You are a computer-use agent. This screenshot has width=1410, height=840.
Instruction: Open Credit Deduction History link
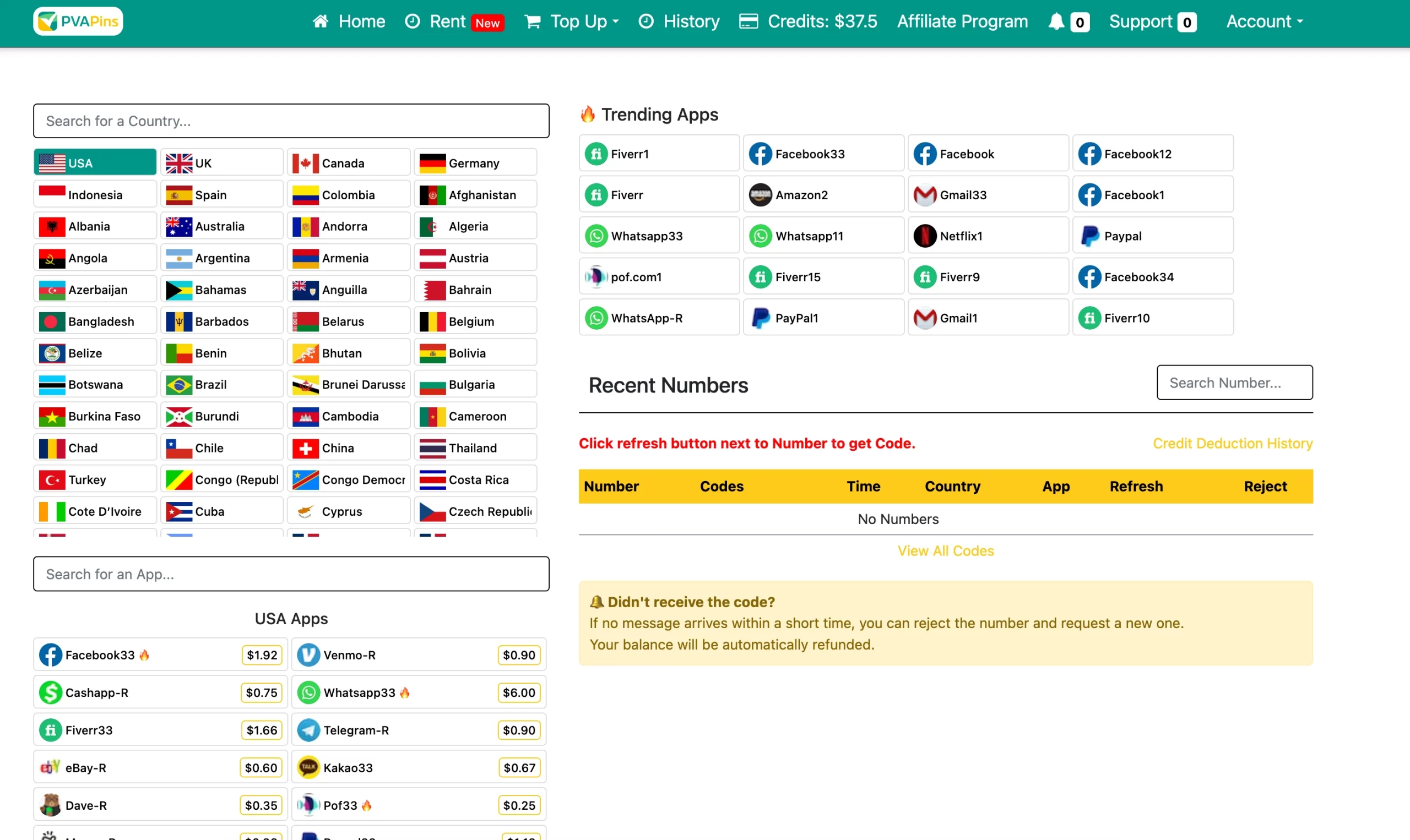pyautogui.click(x=1233, y=443)
